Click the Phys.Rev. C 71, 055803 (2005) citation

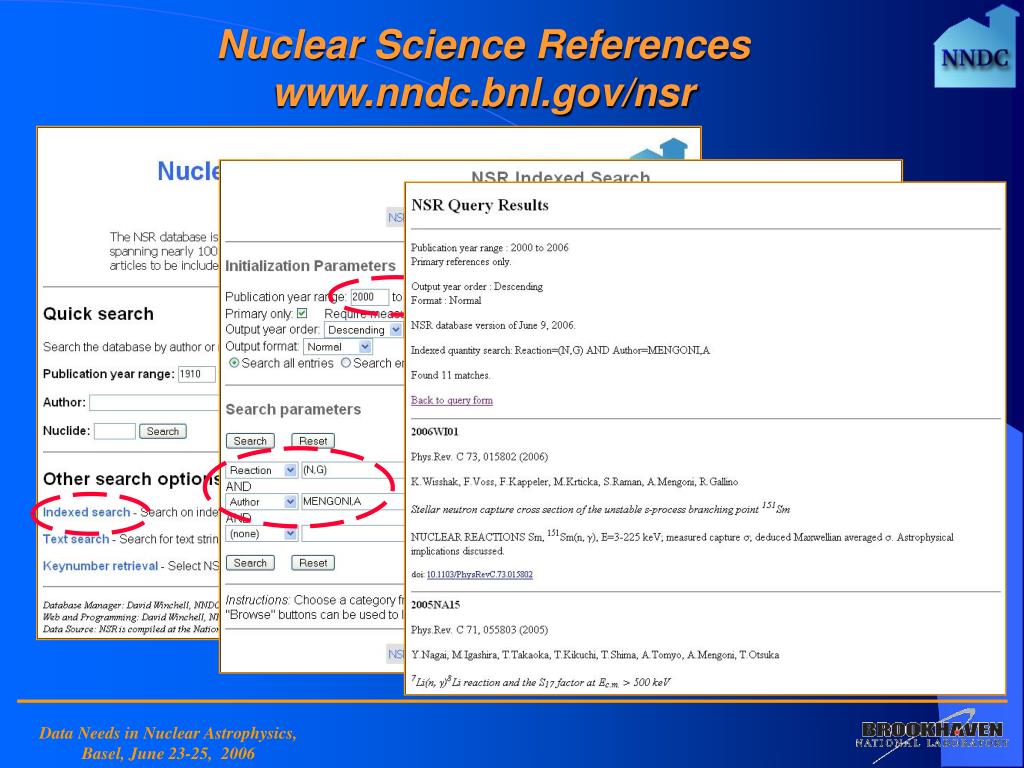479,630
